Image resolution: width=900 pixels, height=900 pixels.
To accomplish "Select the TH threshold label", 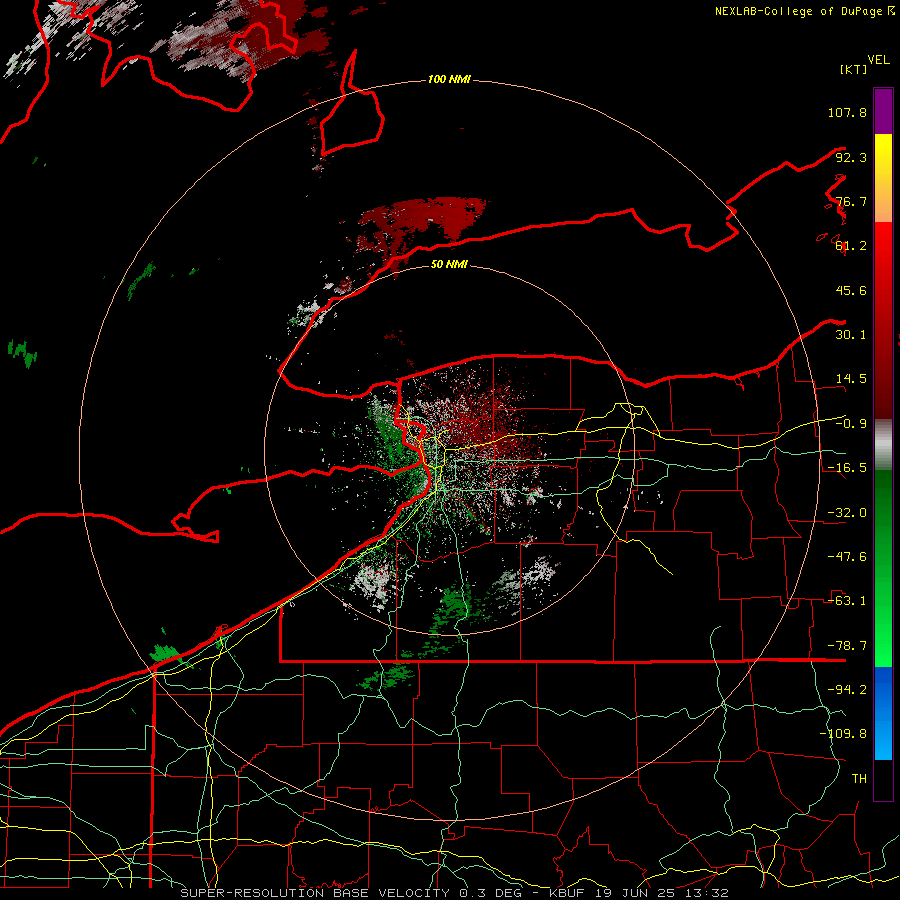I will [859, 779].
